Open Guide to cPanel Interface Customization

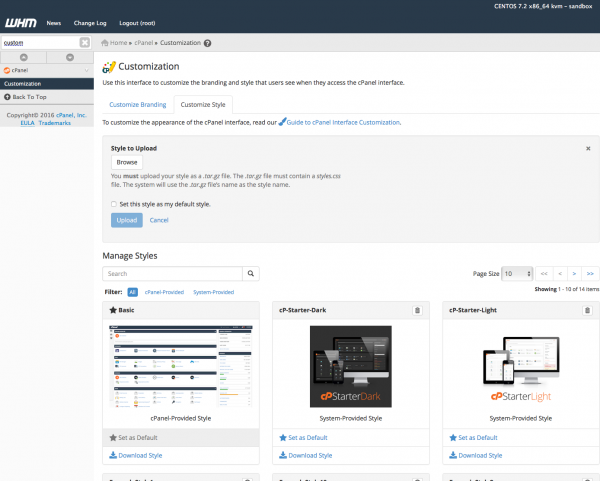343,122
